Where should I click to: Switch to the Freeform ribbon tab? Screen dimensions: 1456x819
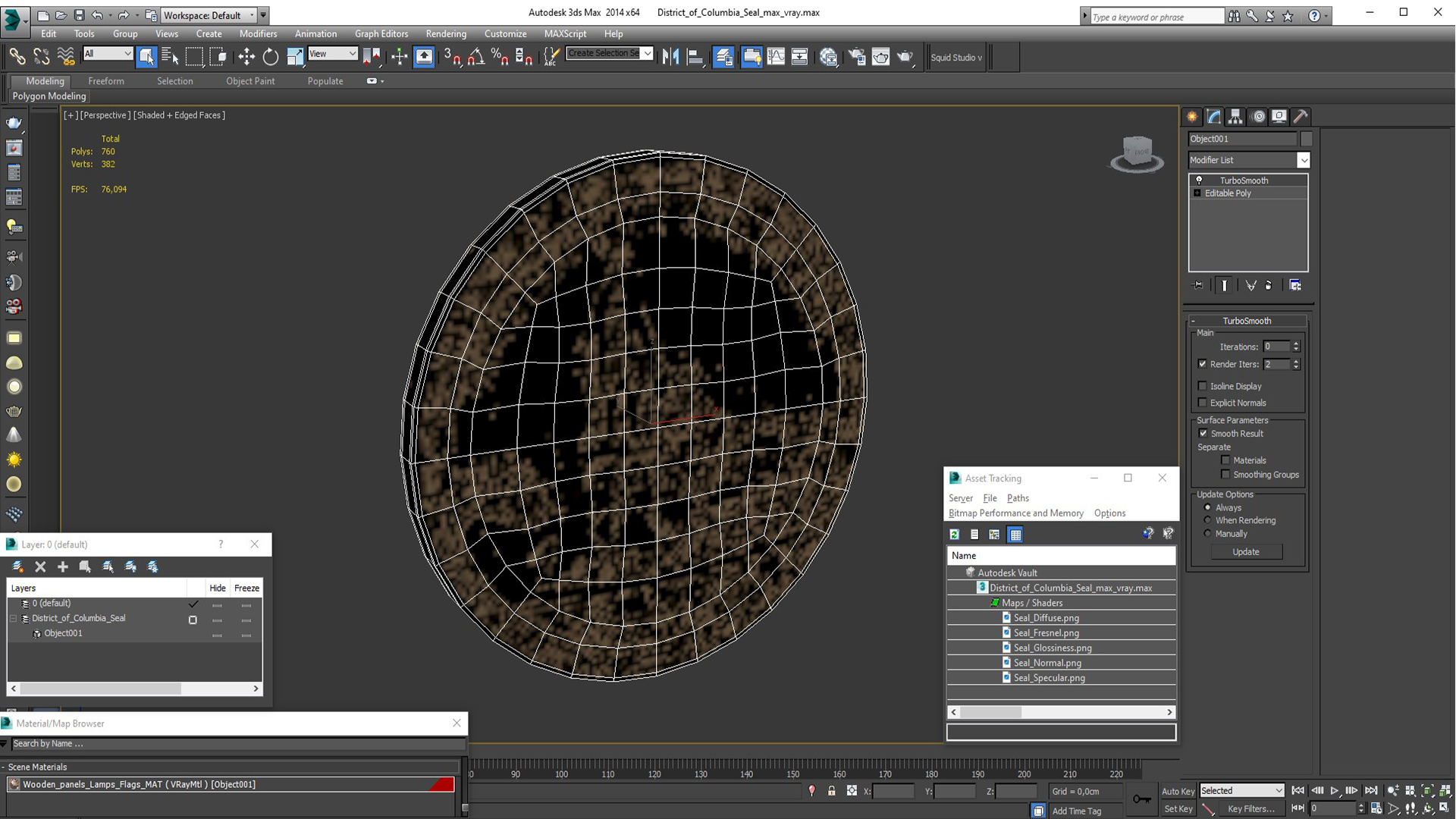tap(106, 81)
